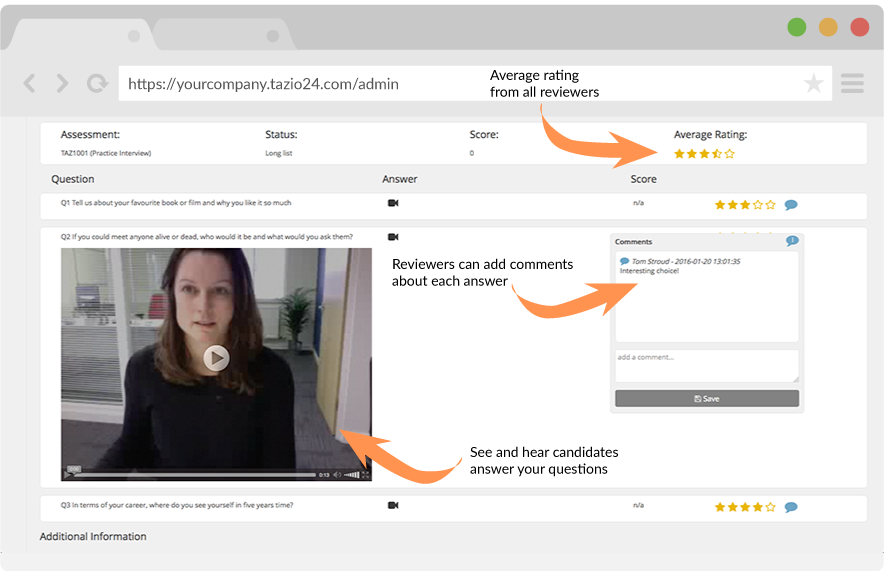Rate Q3 answer five stars

pos(770,507)
